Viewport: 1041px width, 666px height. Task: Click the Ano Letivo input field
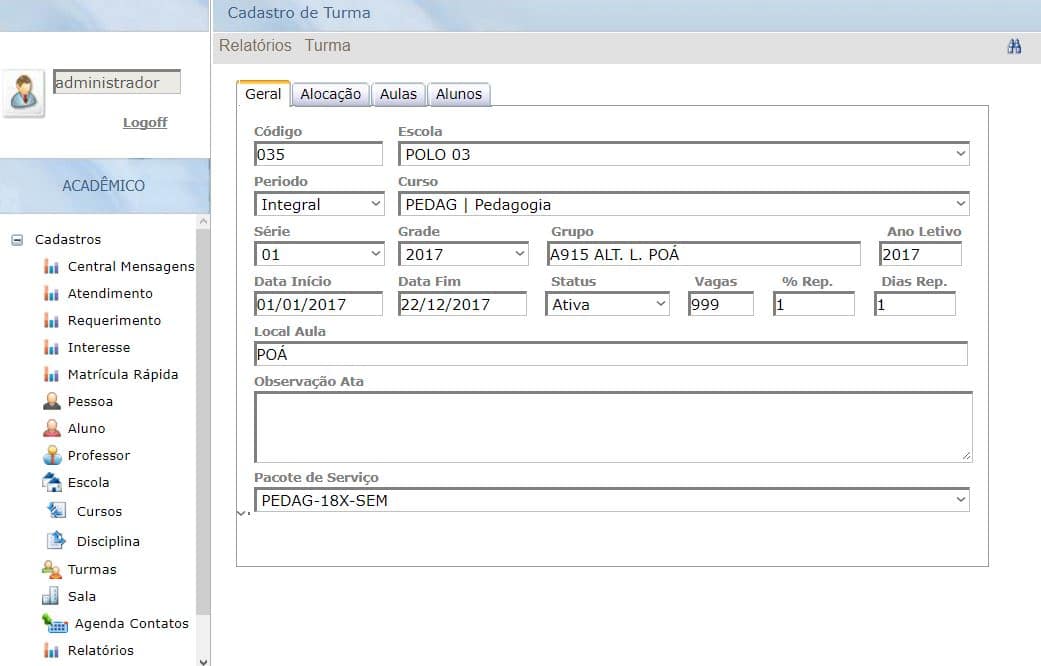(x=921, y=254)
